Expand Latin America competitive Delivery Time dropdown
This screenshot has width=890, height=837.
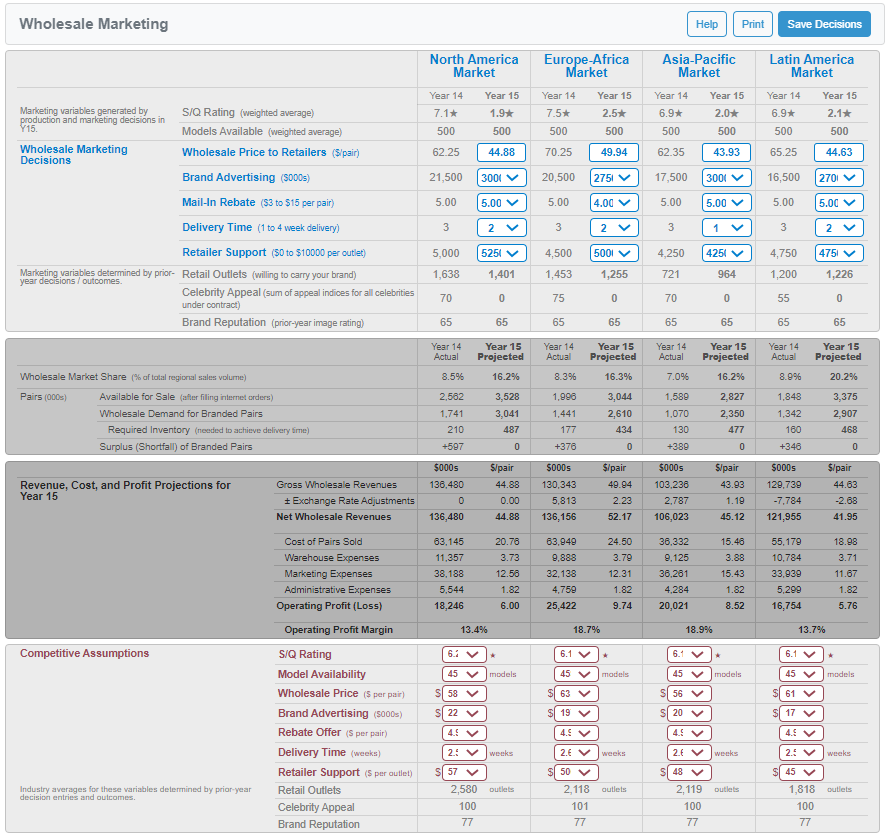(x=802, y=753)
